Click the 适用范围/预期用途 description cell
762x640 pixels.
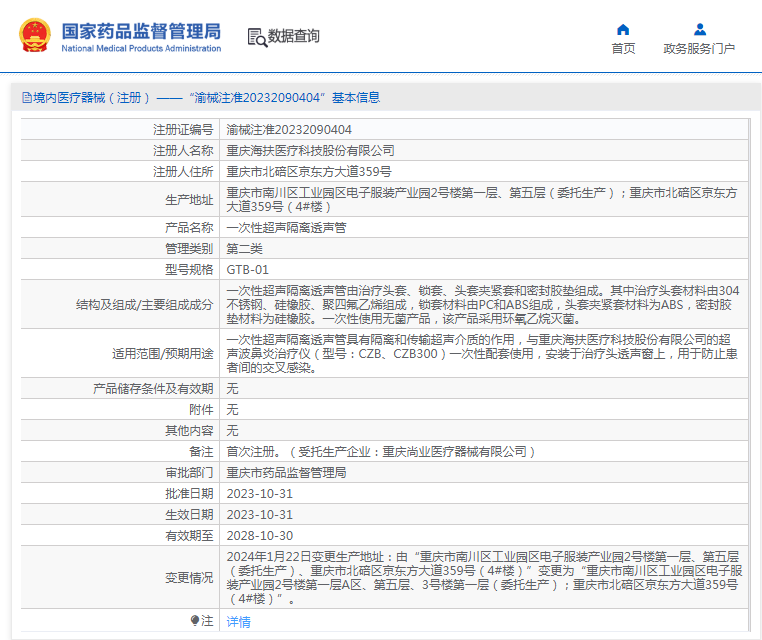tap(484, 353)
